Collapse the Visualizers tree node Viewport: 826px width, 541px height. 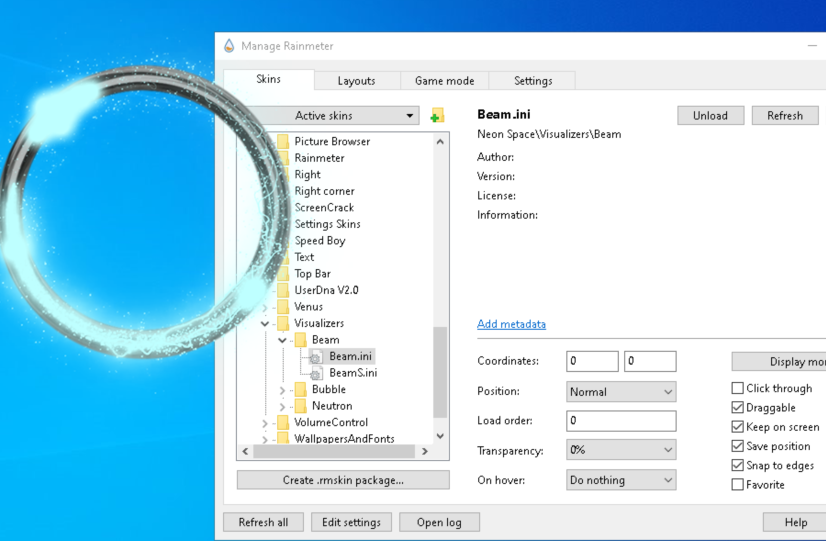[265, 323]
